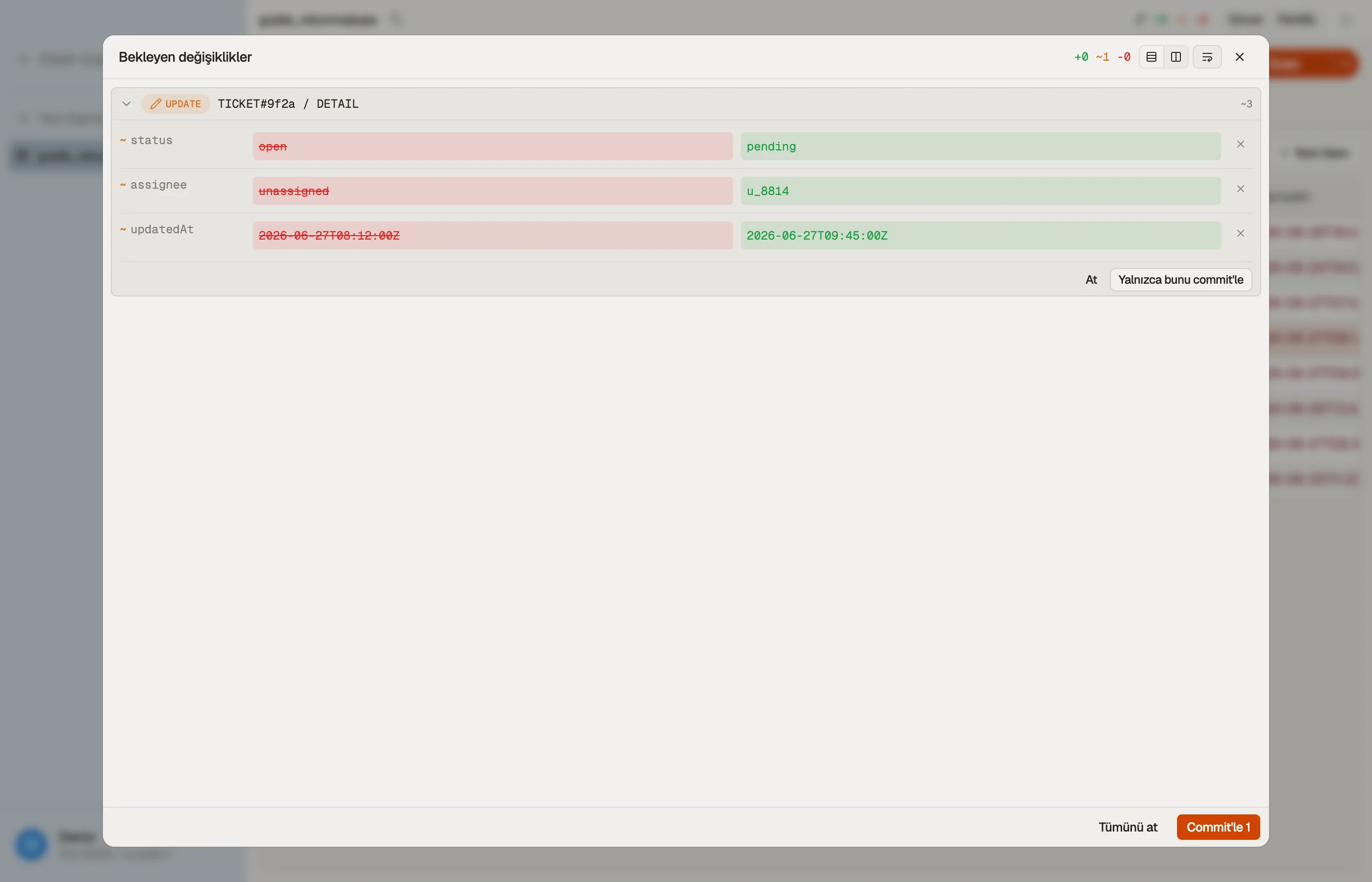Switch to unified diff view icon
This screenshot has width=1372, height=882.
coord(1151,57)
